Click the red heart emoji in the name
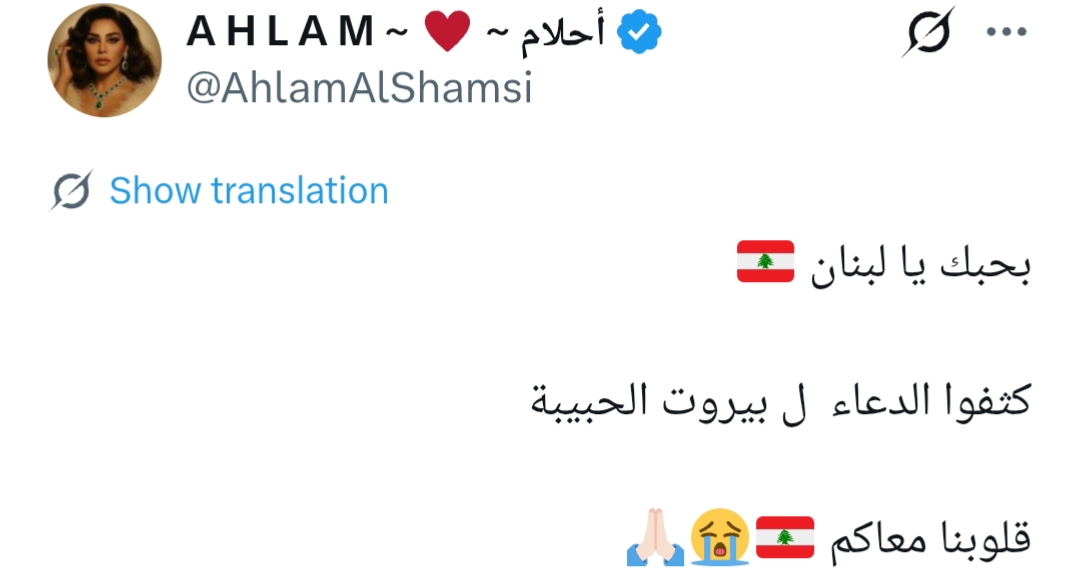Image resolution: width=1080 pixels, height=588 pixels. (x=447, y=34)
